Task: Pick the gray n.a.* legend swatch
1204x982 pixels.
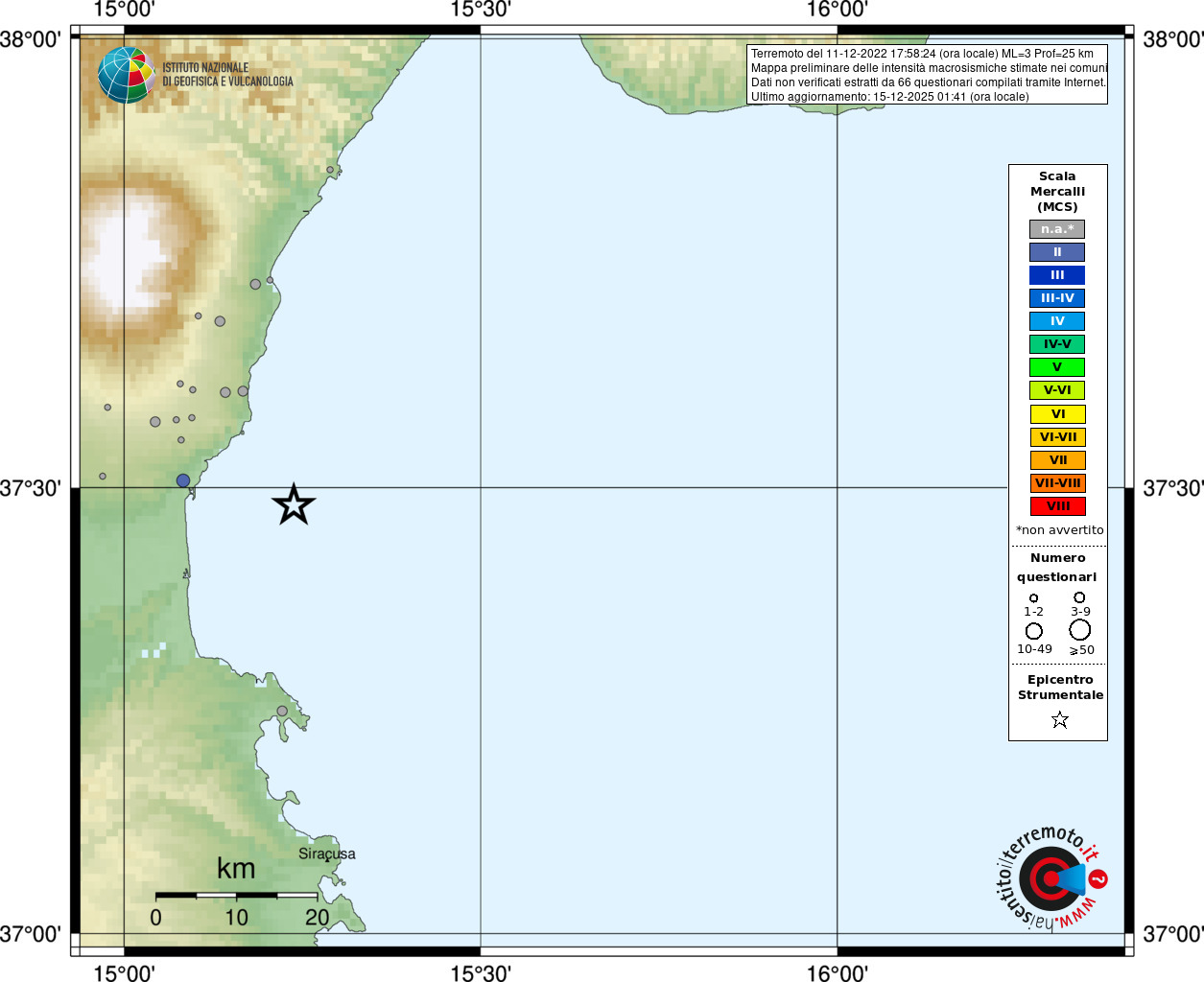Action: 1057,229
